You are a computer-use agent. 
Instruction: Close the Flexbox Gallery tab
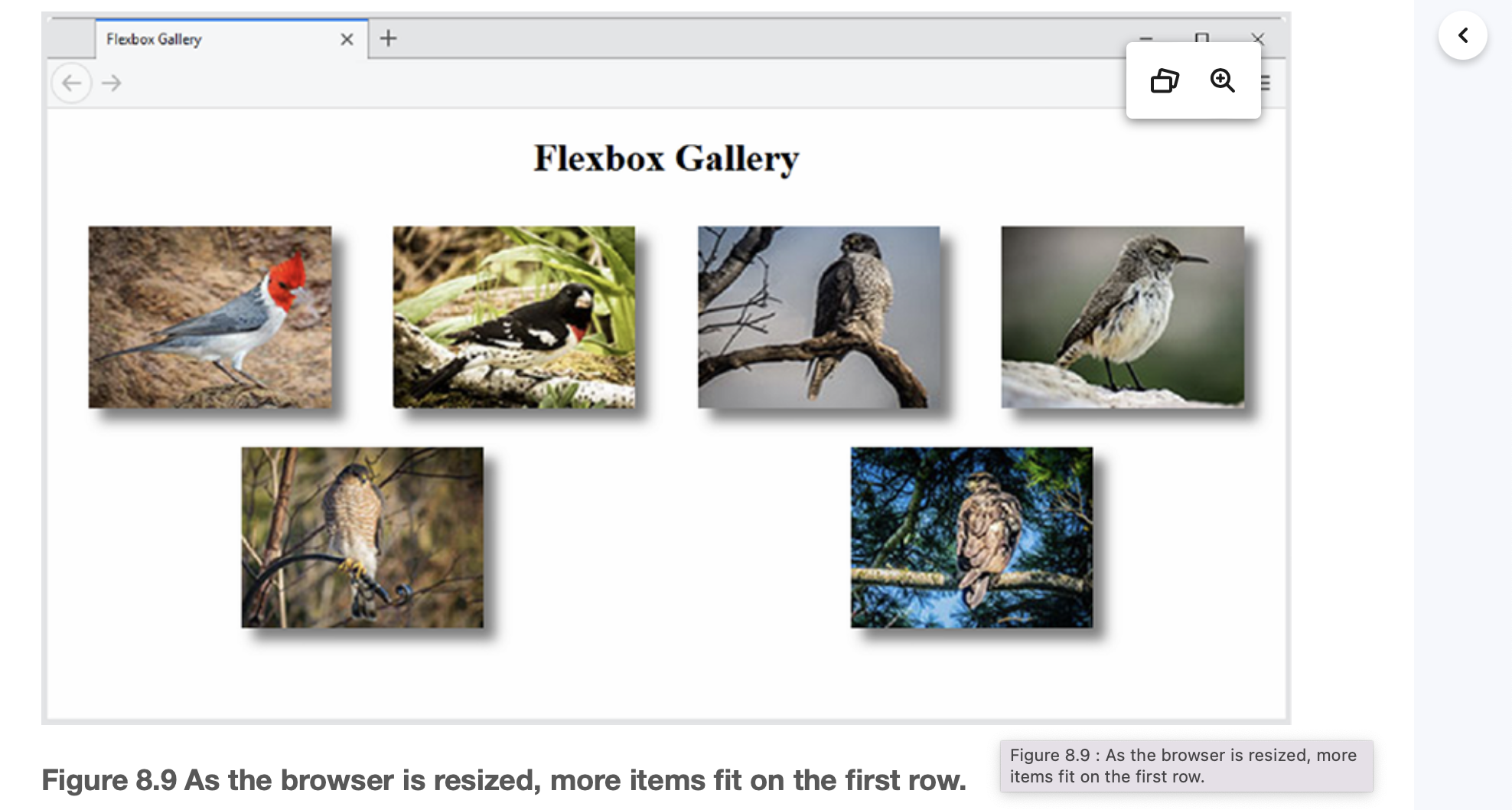tap(346, 38)
